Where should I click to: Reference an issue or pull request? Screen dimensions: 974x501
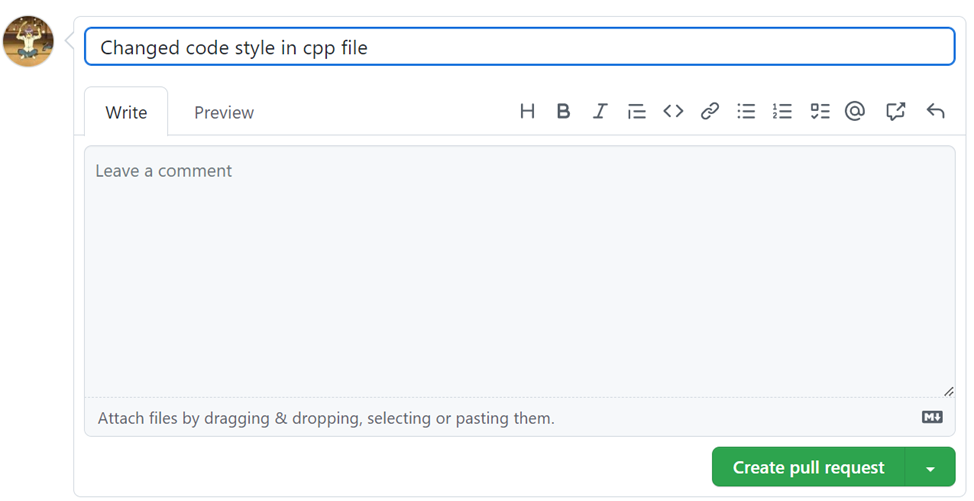[x=895, y=111]
